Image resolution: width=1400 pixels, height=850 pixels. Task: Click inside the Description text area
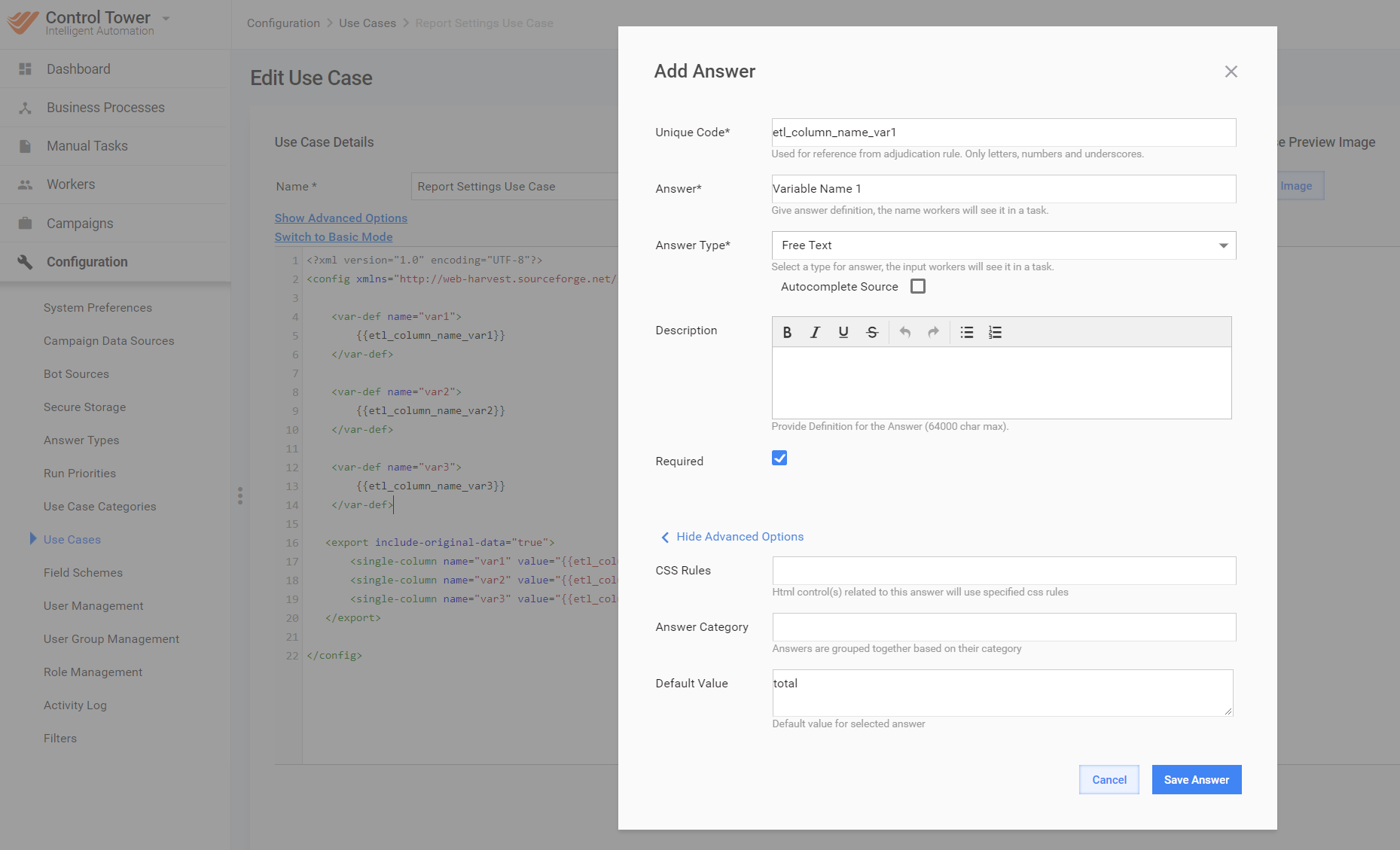[1002, 382]
